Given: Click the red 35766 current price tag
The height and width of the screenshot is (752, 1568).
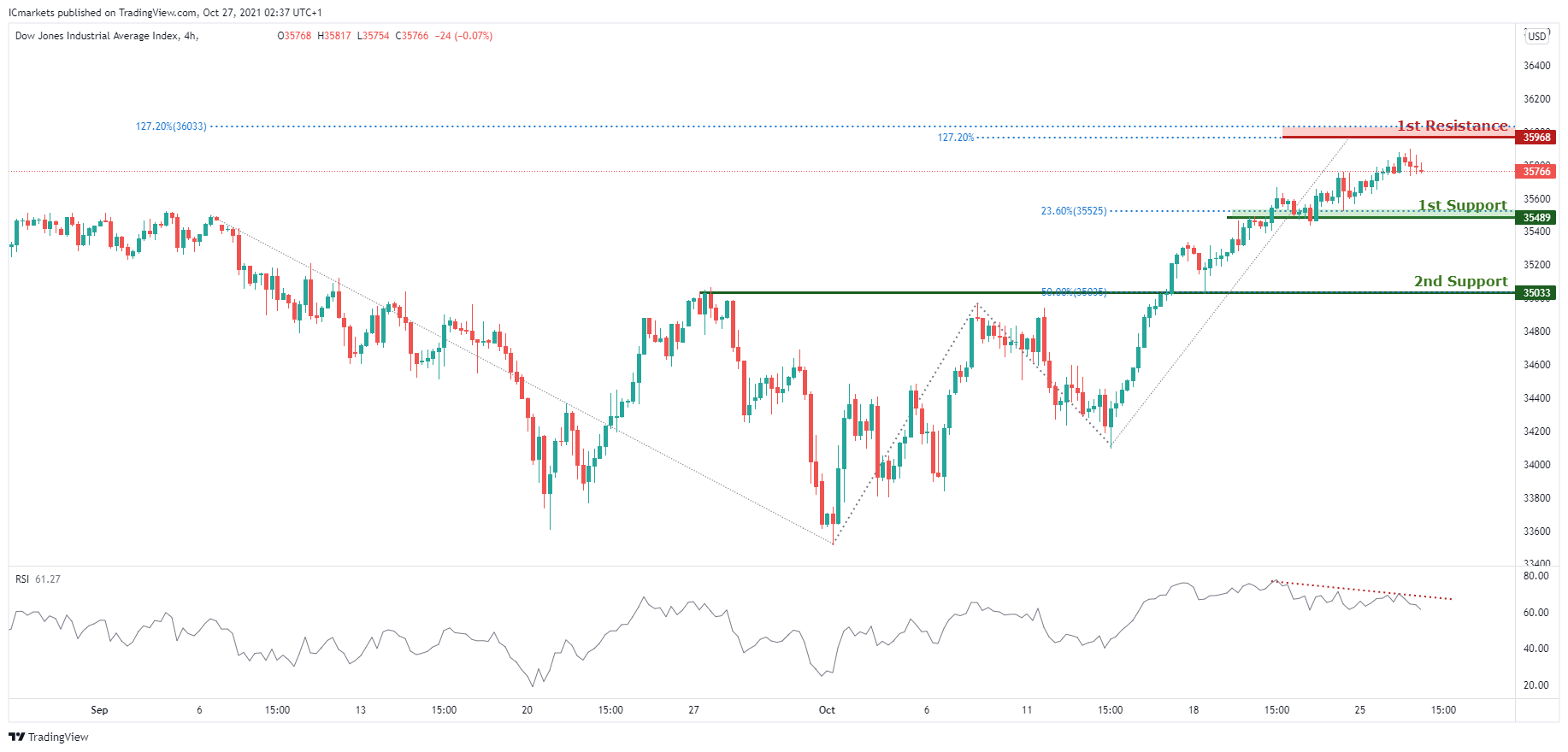Looking at the screenshot, I should [1536, 172].
